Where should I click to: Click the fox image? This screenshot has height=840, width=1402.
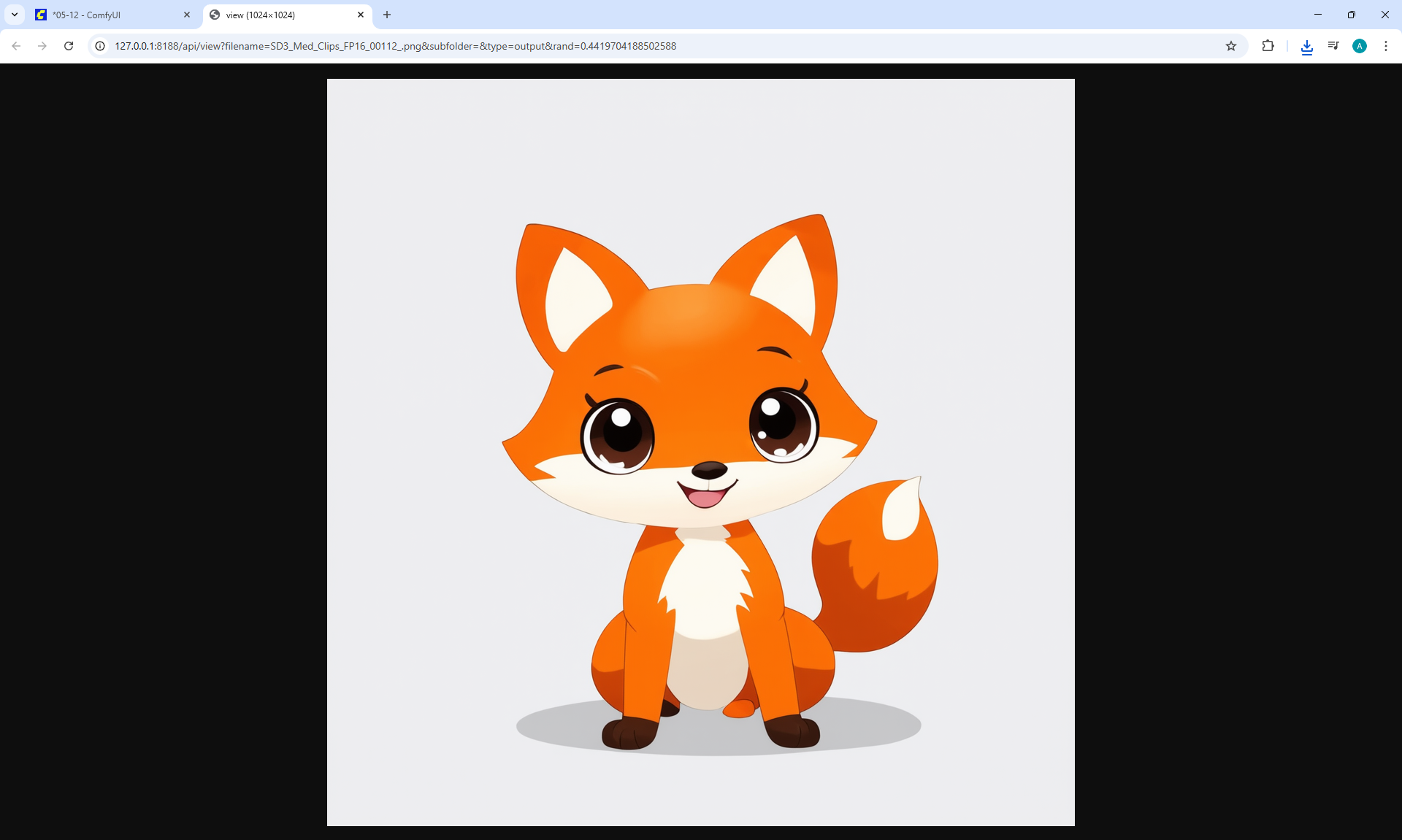[x=701, y=452]
